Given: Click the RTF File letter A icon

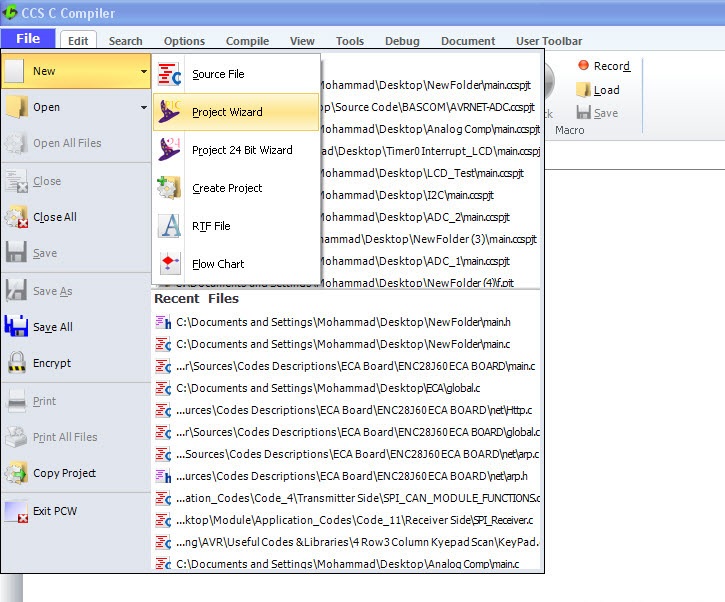Looking at the screenshot, I should [169, 226].
